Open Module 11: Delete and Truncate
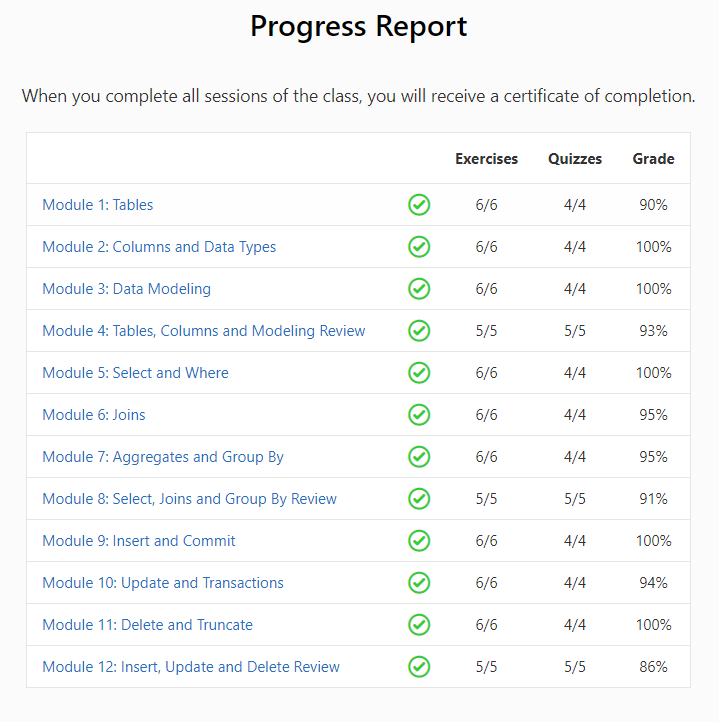Screen dimensions: 719x722 click(x=147, y=625)
